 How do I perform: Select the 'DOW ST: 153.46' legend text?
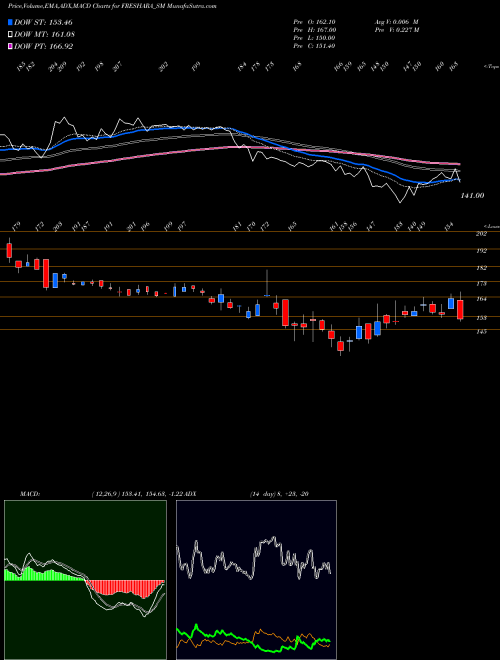[43, 22]
